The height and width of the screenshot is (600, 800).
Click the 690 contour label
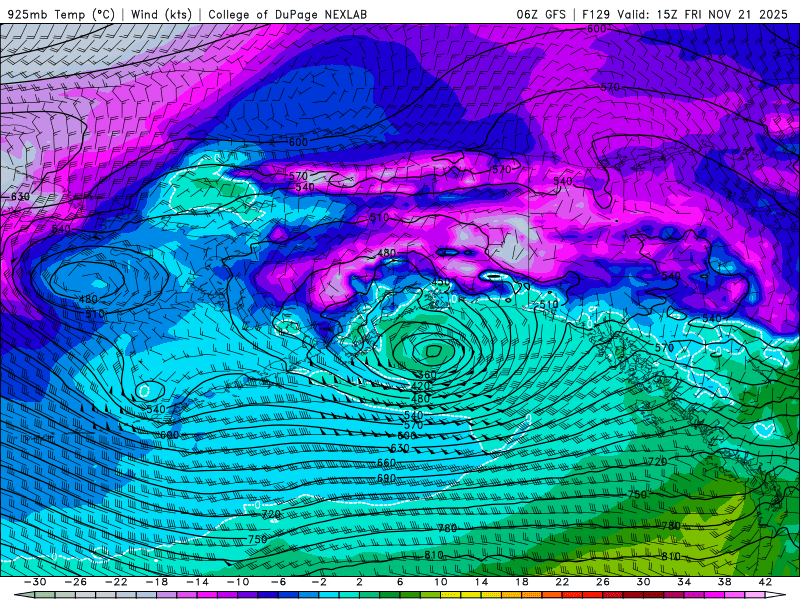coord(386,479)
